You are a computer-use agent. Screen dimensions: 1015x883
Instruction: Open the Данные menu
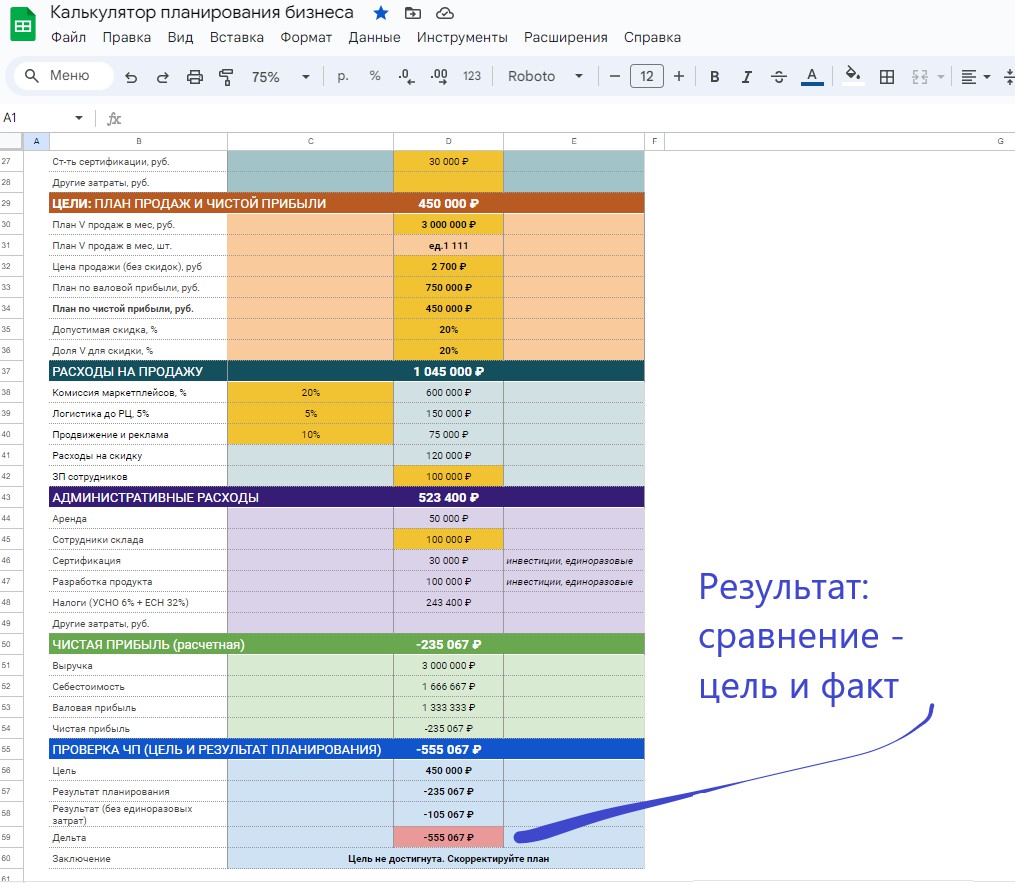[374, 38]
